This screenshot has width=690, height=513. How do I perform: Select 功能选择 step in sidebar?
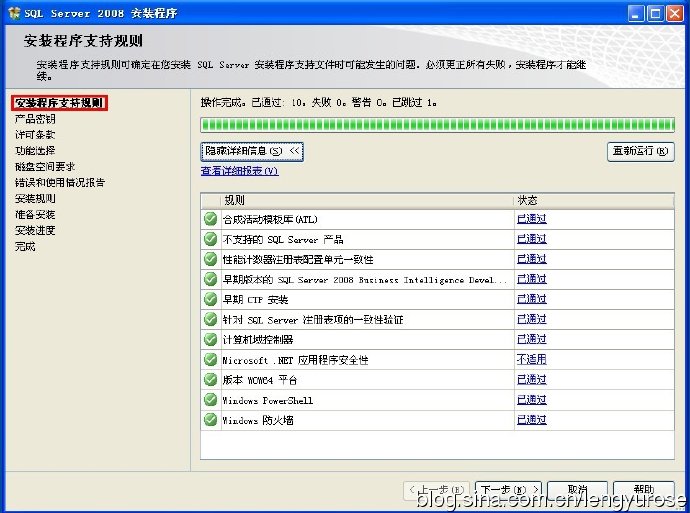pos(35,150)
